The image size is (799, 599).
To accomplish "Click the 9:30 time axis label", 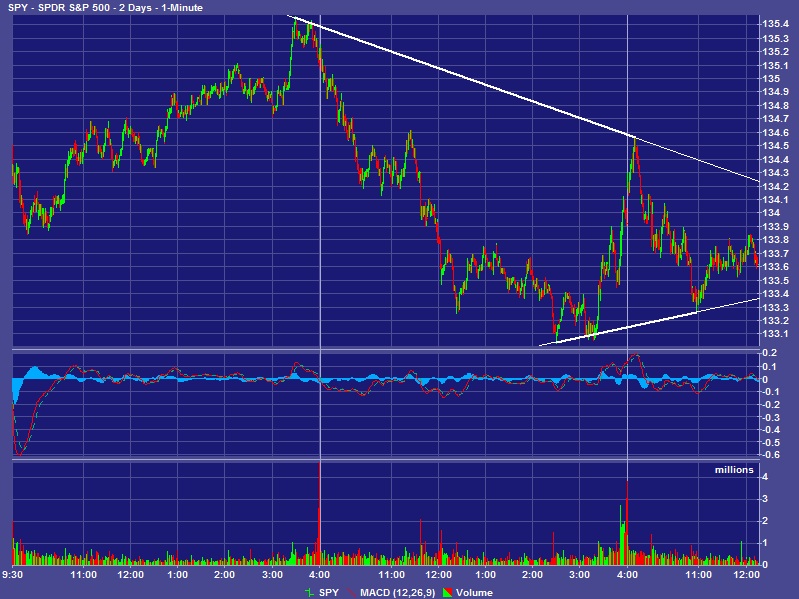I will click(x=12, y=575).
